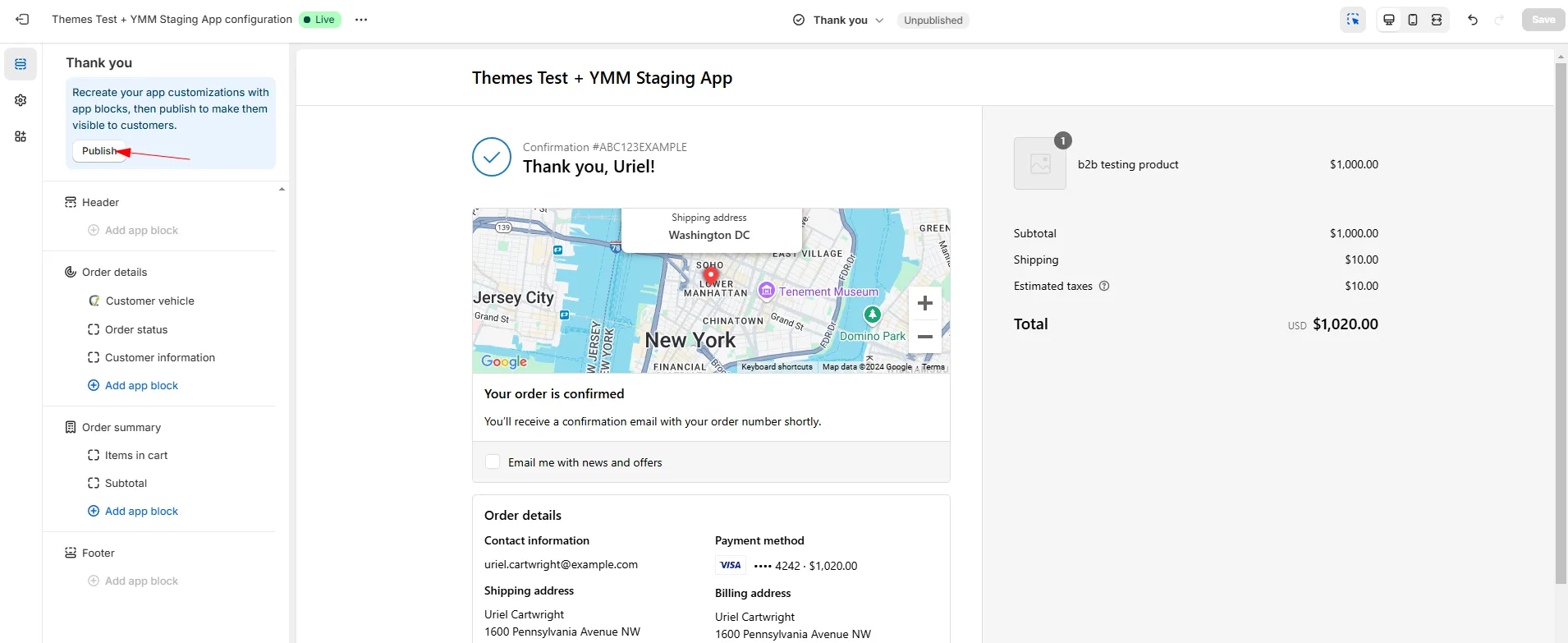Open the Apps icon in sidebar
The image size is (1568, 643).
(21, 136)
